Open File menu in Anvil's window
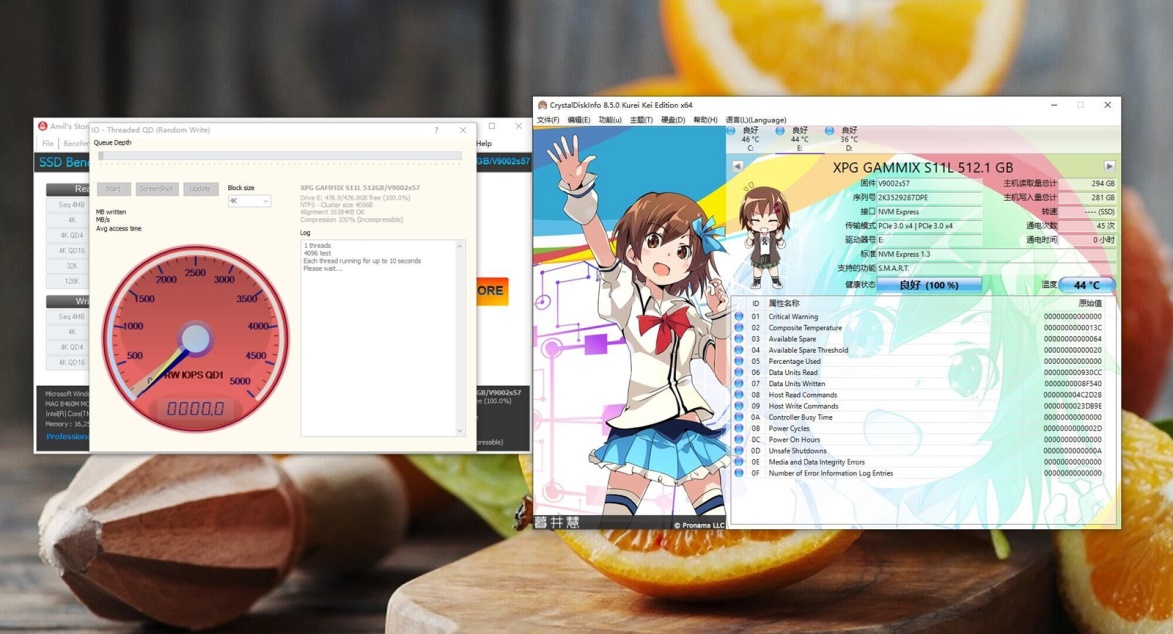The width and height of the screenshot is (1173, 634). pos(48,143)
